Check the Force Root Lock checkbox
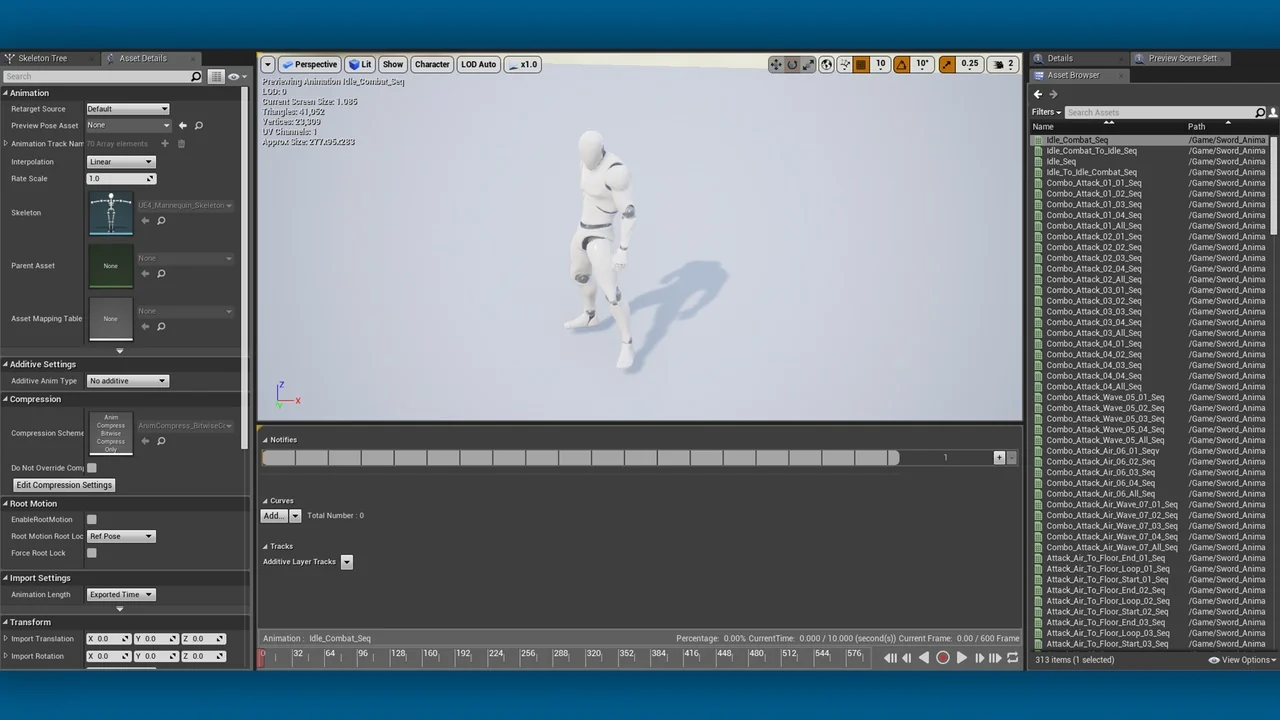1280x720 pixels. tap(92, 553)
